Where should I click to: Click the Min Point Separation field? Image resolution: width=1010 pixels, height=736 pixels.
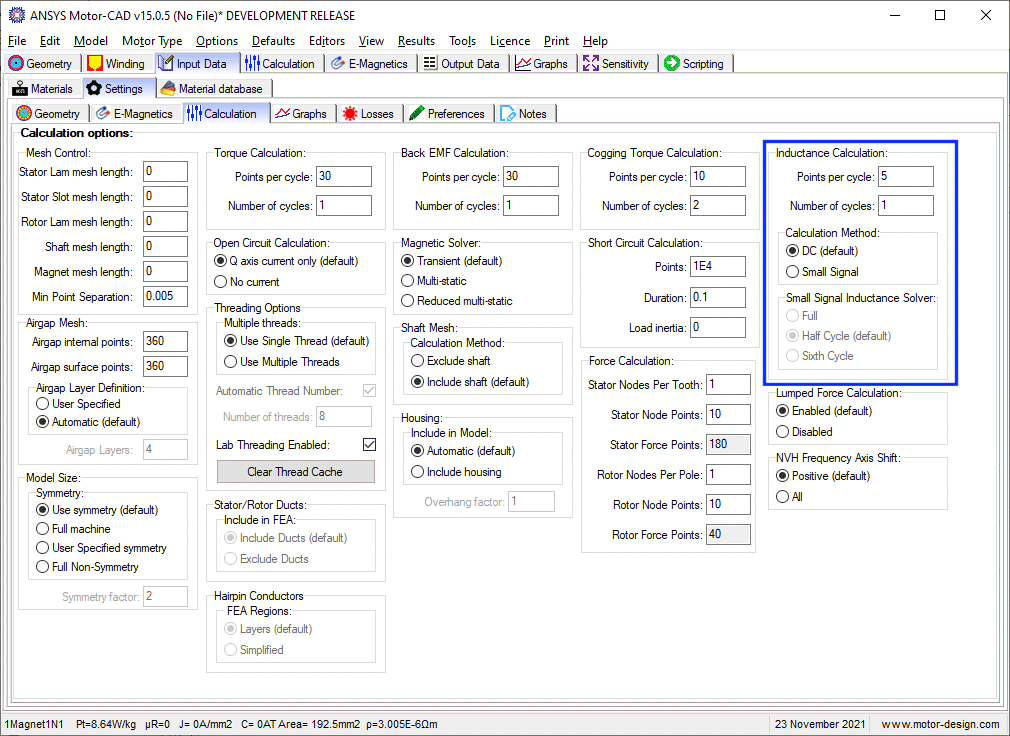pos(165,297)
